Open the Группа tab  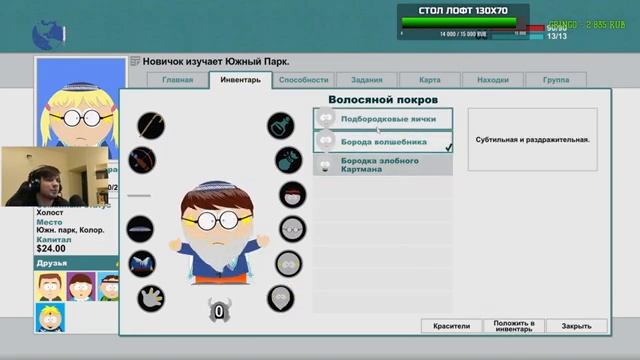pyautogui.click(x=556, y=80)
